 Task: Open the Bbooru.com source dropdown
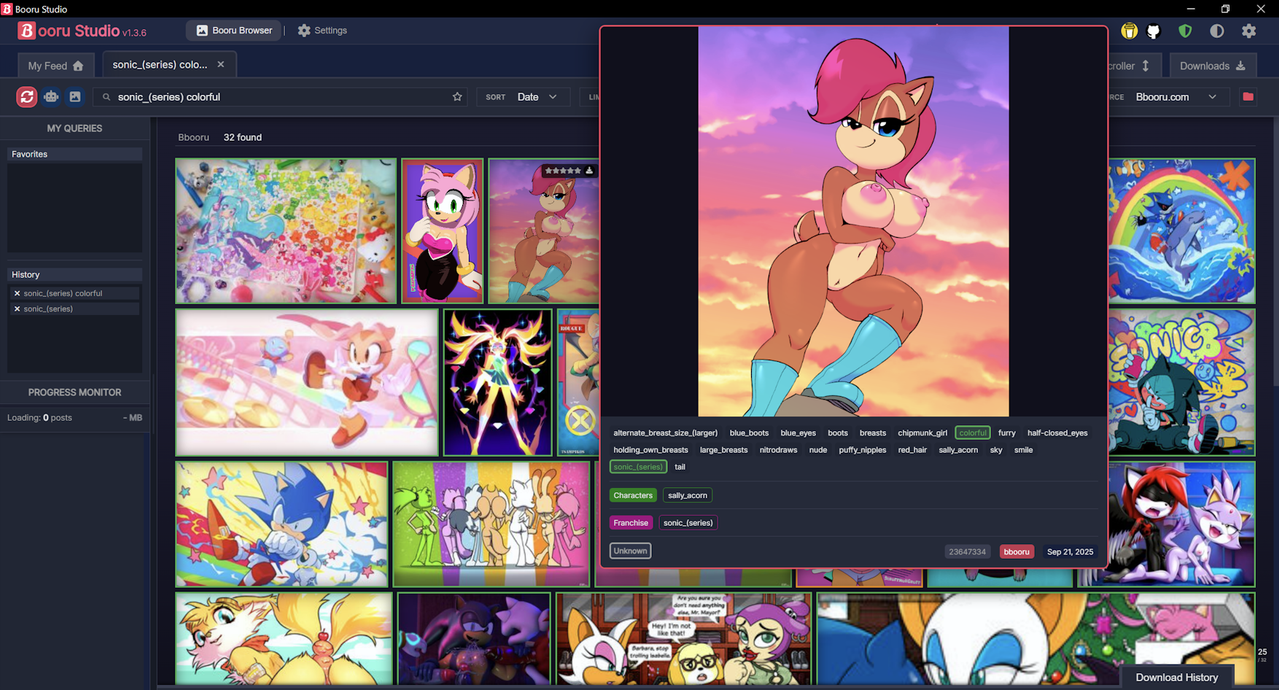[x=1176, y=97]
